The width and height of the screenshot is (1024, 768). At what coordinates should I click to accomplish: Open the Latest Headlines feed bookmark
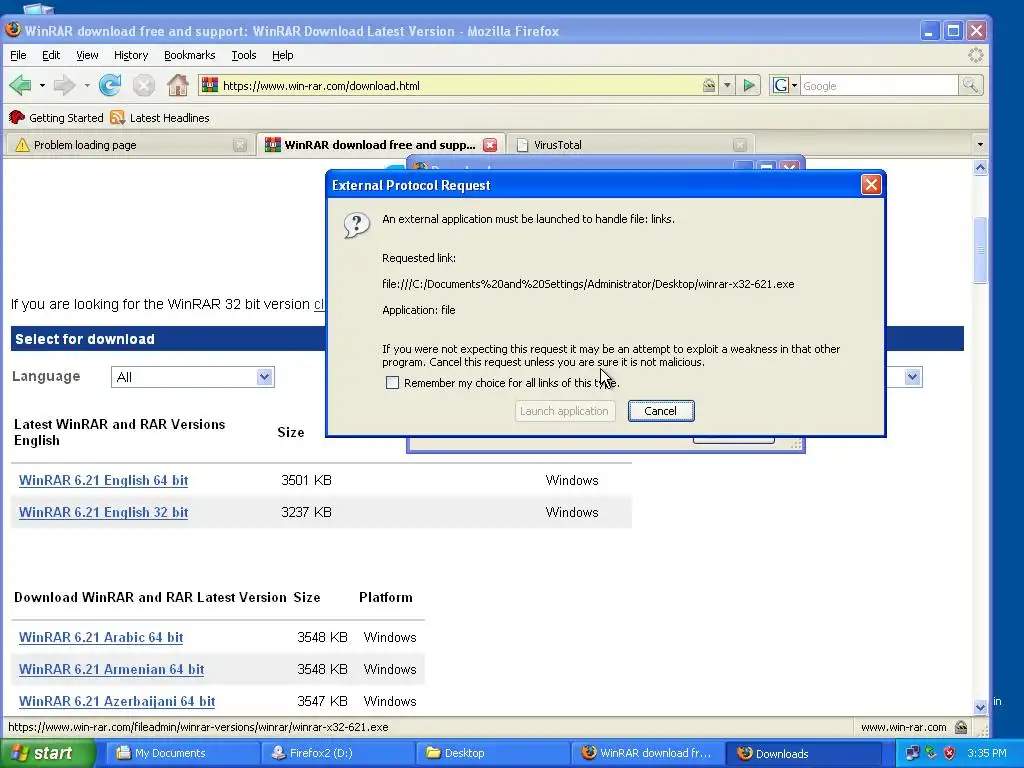pyautogui.click(x=160, y=118)
